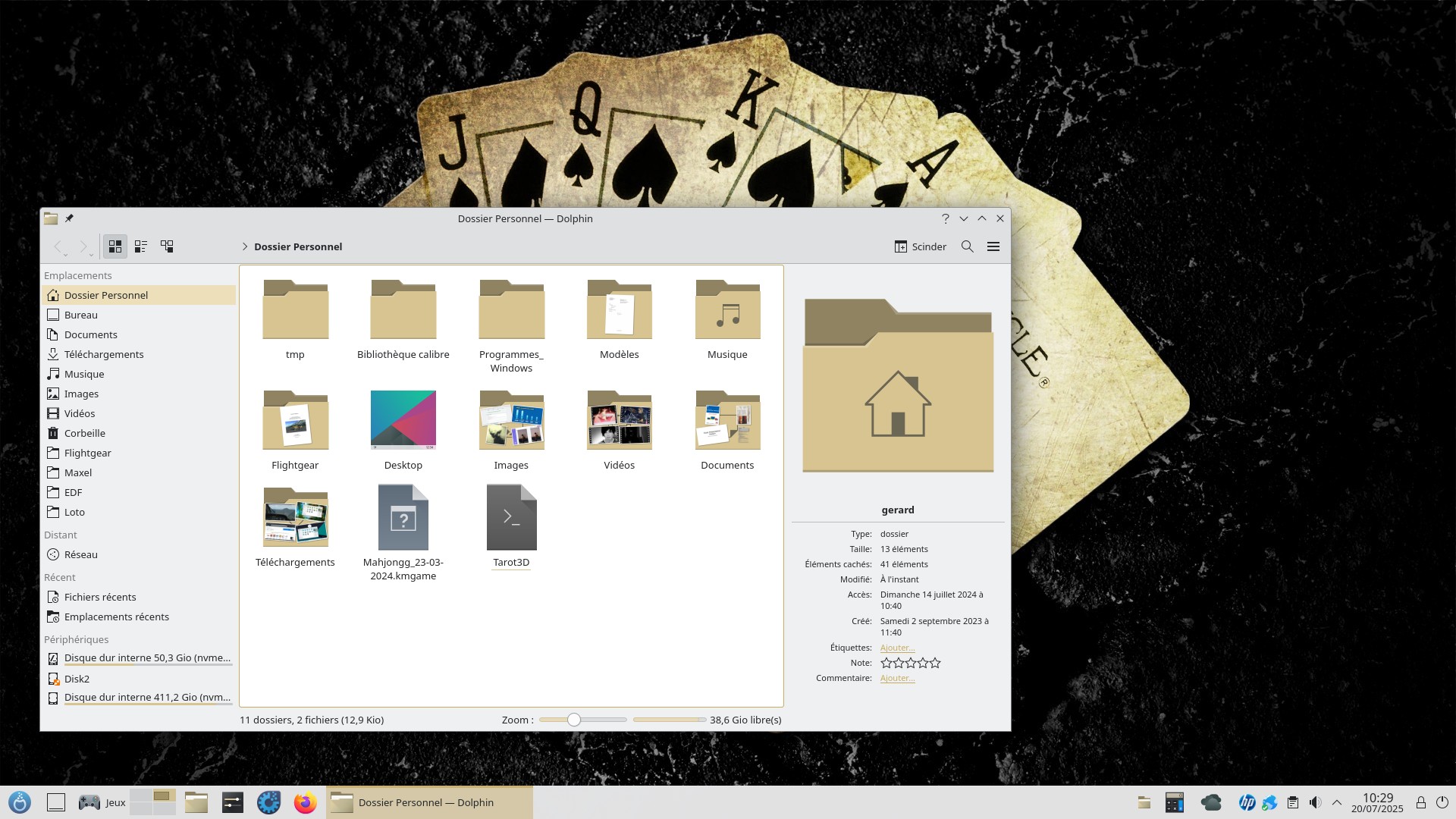The width and height of the screenshot is (1456, 819).
Task: Click the show desktop icon in taskbar
Action: pos(56,802)
